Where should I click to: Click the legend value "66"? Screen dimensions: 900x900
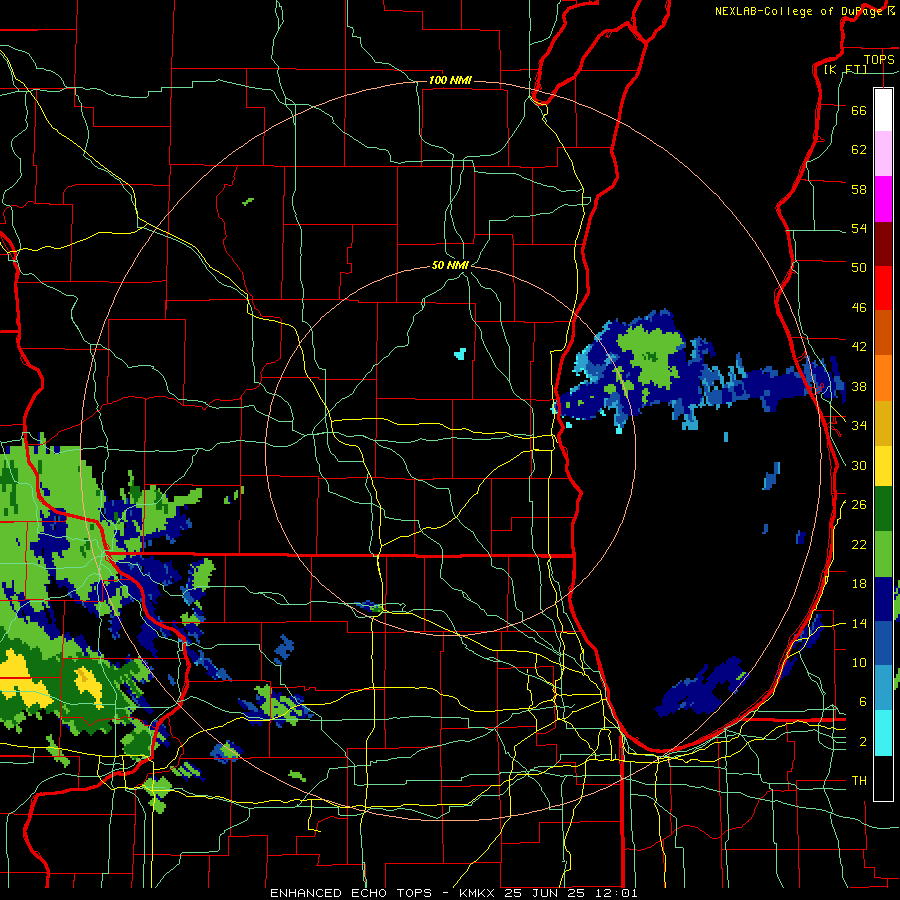[x=859, y=110]
